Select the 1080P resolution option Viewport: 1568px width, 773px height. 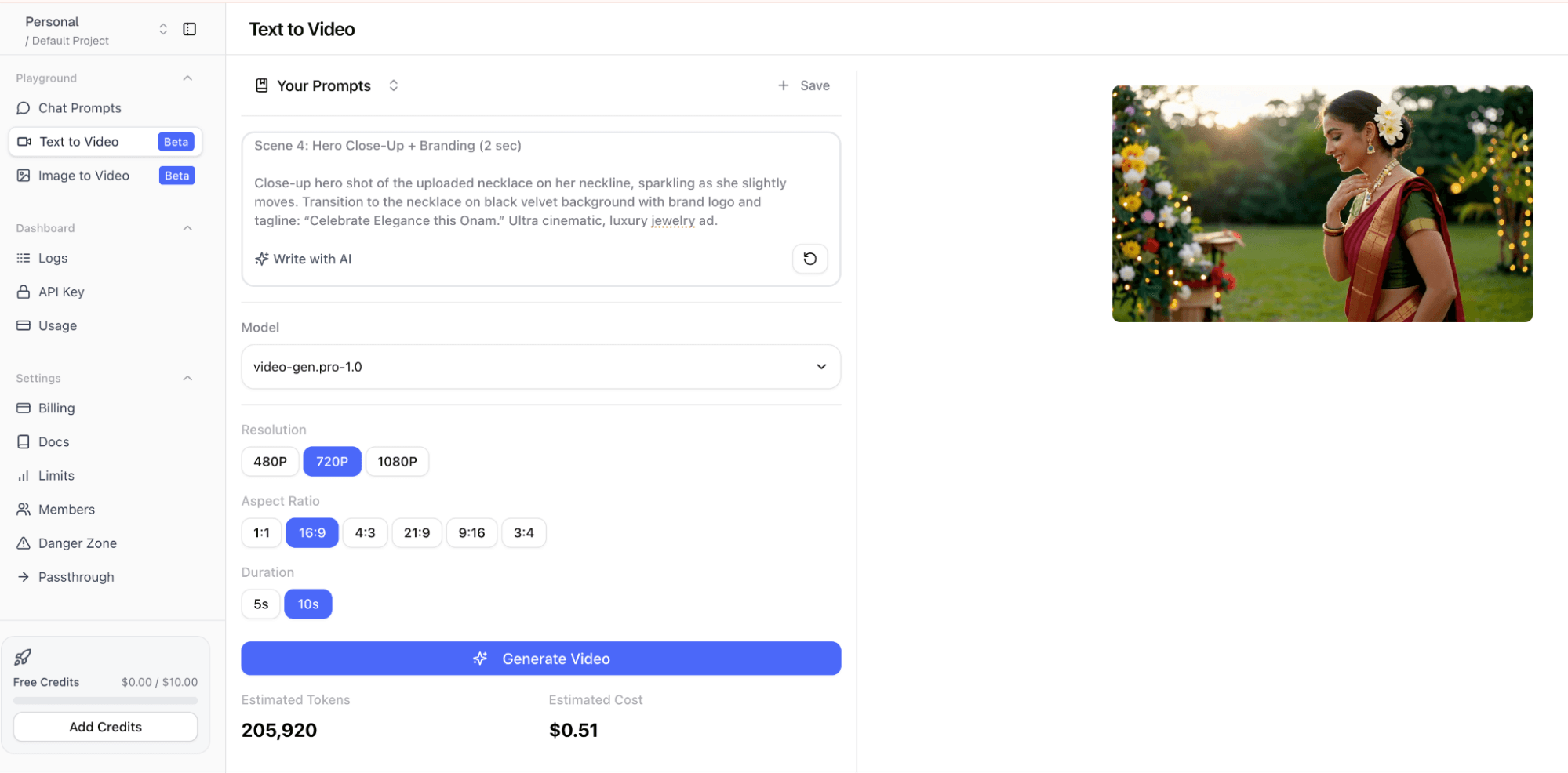(x=396, y=461)
